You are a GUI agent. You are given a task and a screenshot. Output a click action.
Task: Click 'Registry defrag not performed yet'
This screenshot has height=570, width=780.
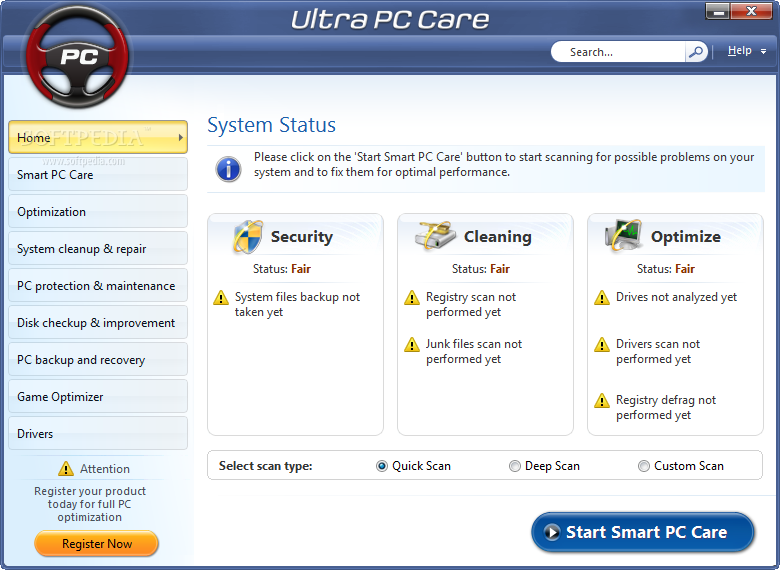point(666,407)
